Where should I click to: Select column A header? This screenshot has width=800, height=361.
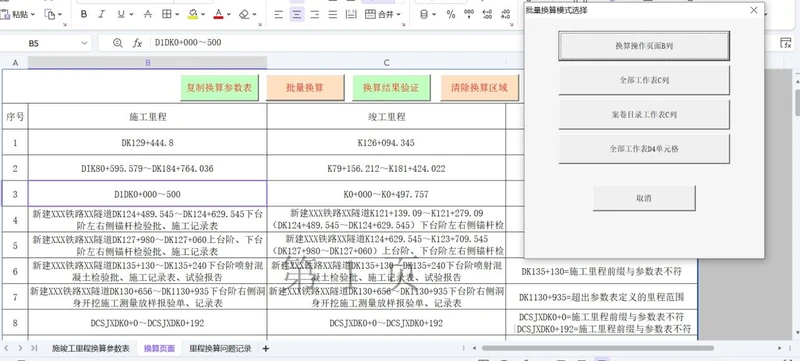click(15, 63)
